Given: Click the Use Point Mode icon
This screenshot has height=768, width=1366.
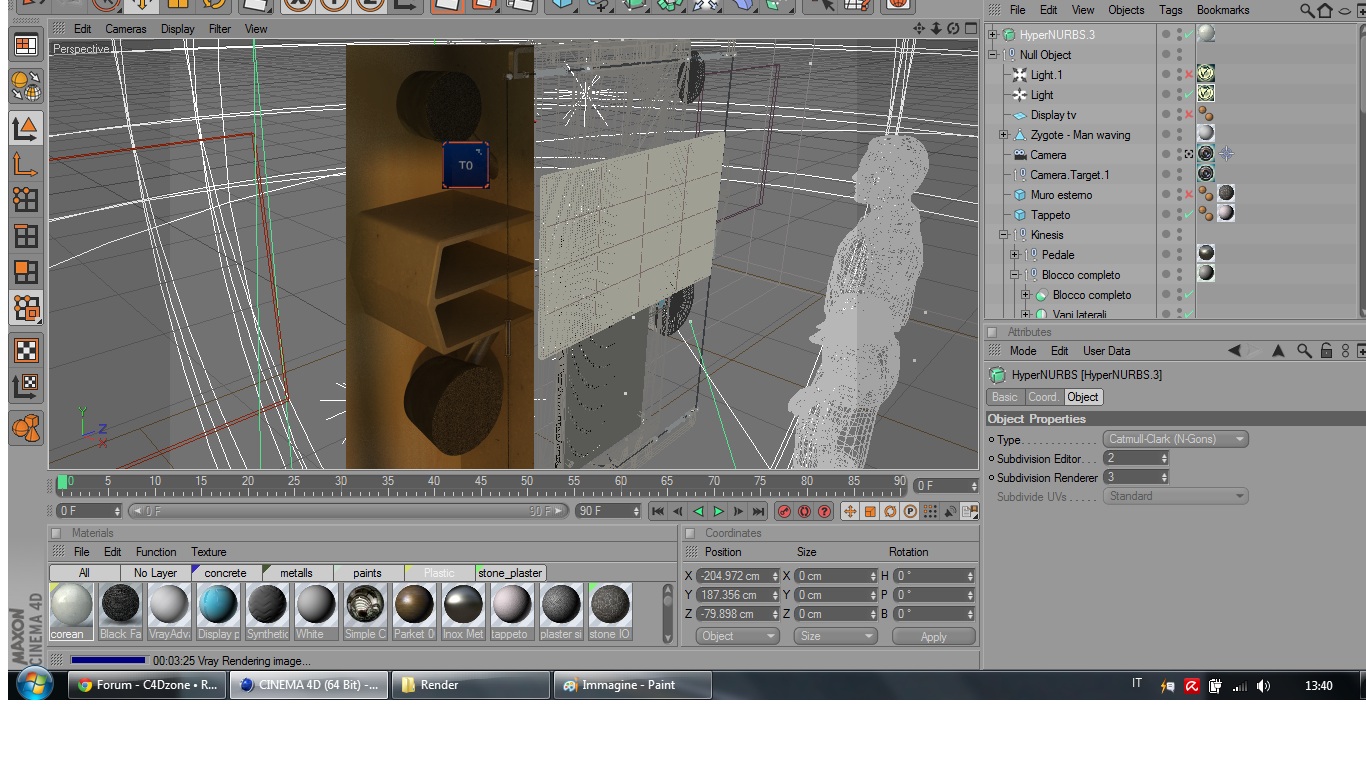Looking at the screenshot, I should tap(26, 200).
